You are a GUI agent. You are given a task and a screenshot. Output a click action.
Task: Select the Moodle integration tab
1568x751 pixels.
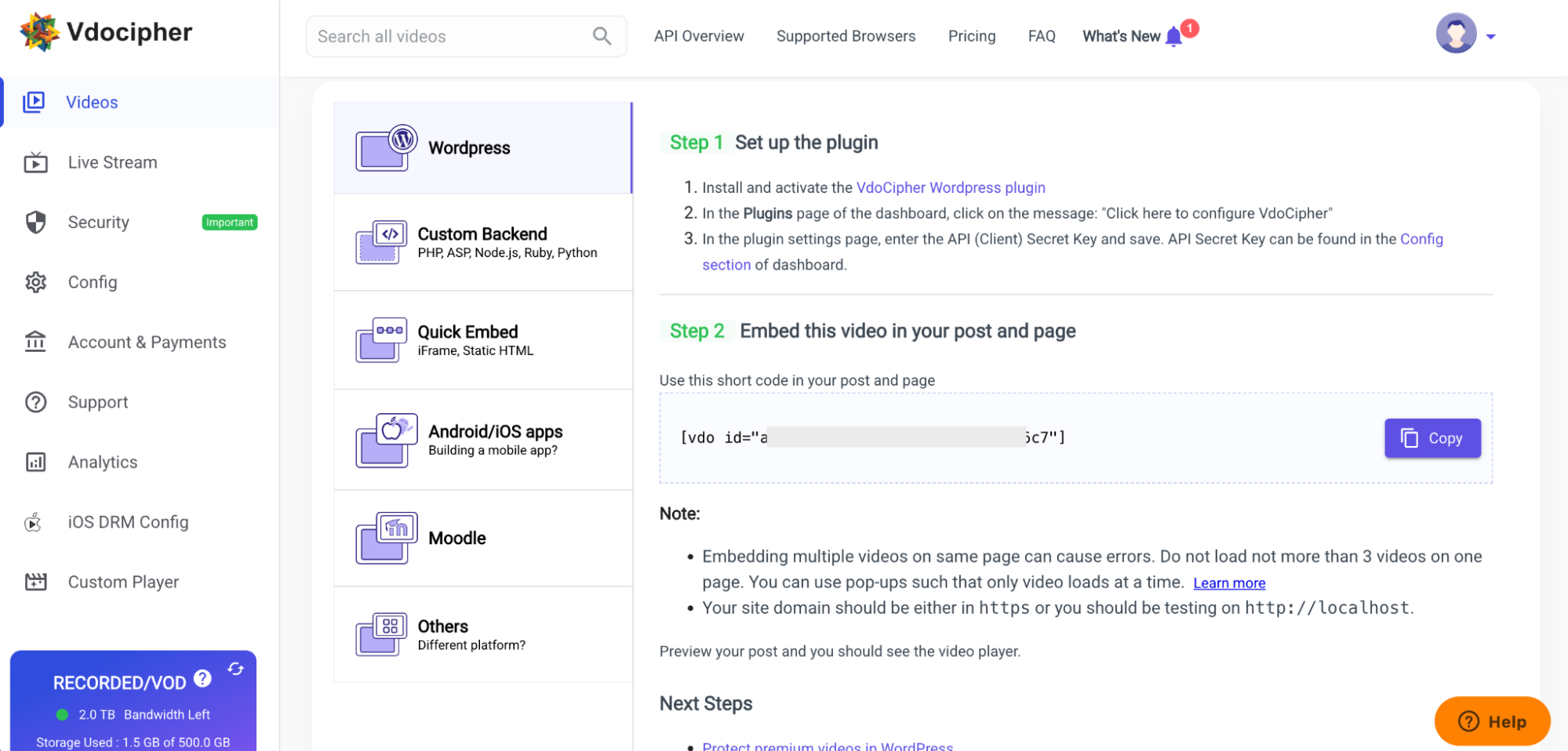[x=482, y=538]
